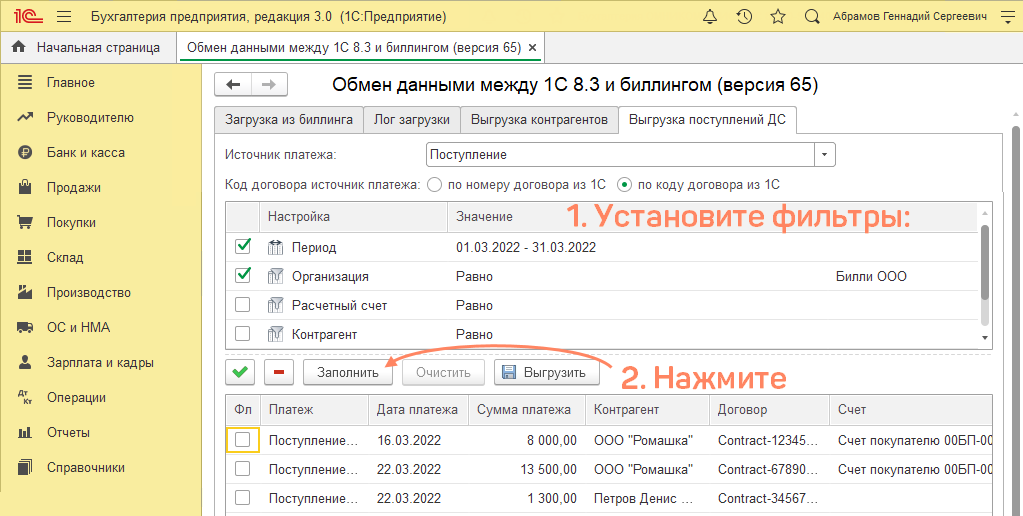
Task: Open the search magnifier icon
Action: tap(812, 16)
